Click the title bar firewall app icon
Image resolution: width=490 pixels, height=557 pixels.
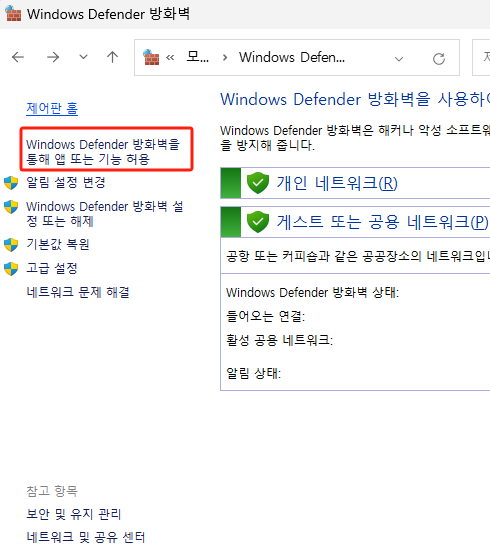pos(13,13)
